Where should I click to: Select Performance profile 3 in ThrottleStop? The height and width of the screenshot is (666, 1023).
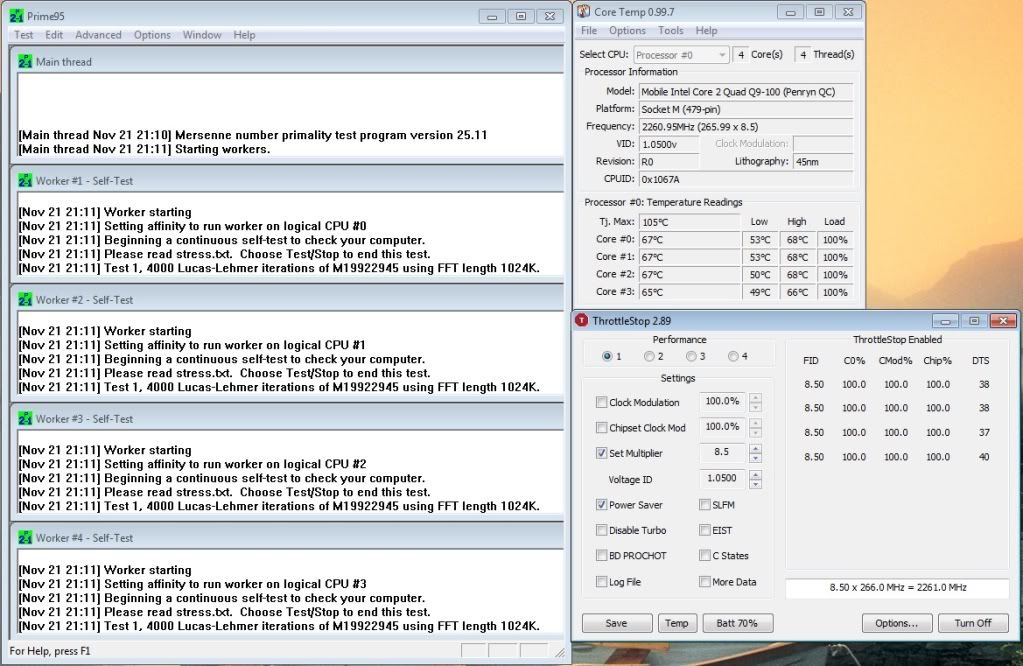(x=691, y=356)
